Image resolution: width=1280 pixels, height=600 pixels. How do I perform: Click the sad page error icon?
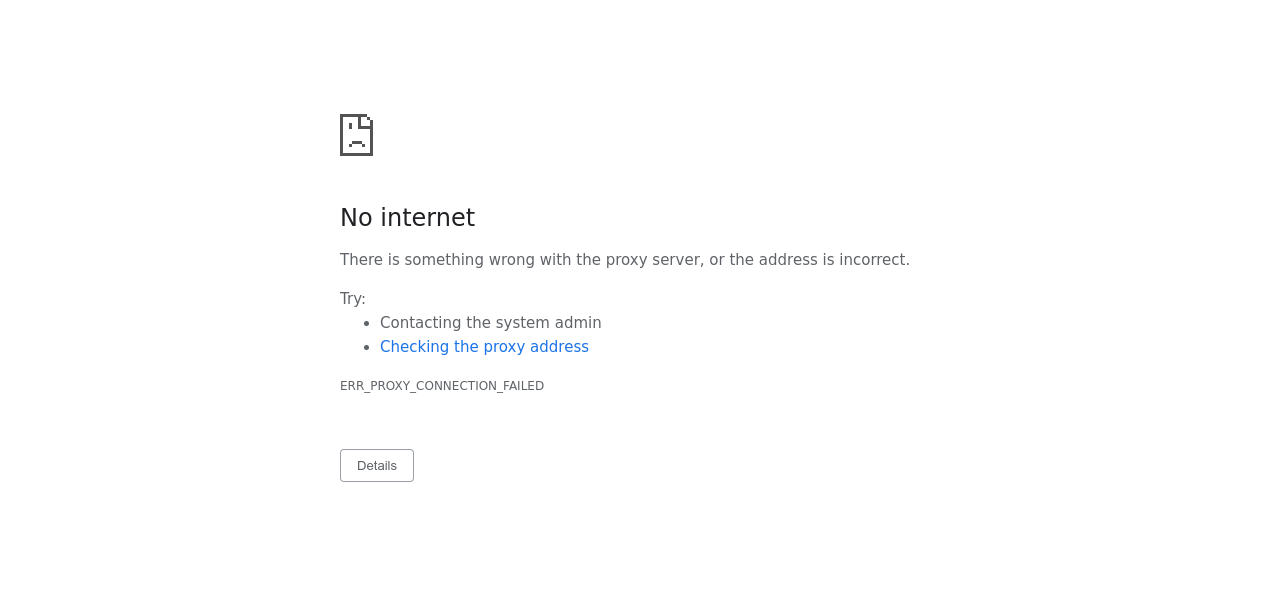(x=356, y=135)
